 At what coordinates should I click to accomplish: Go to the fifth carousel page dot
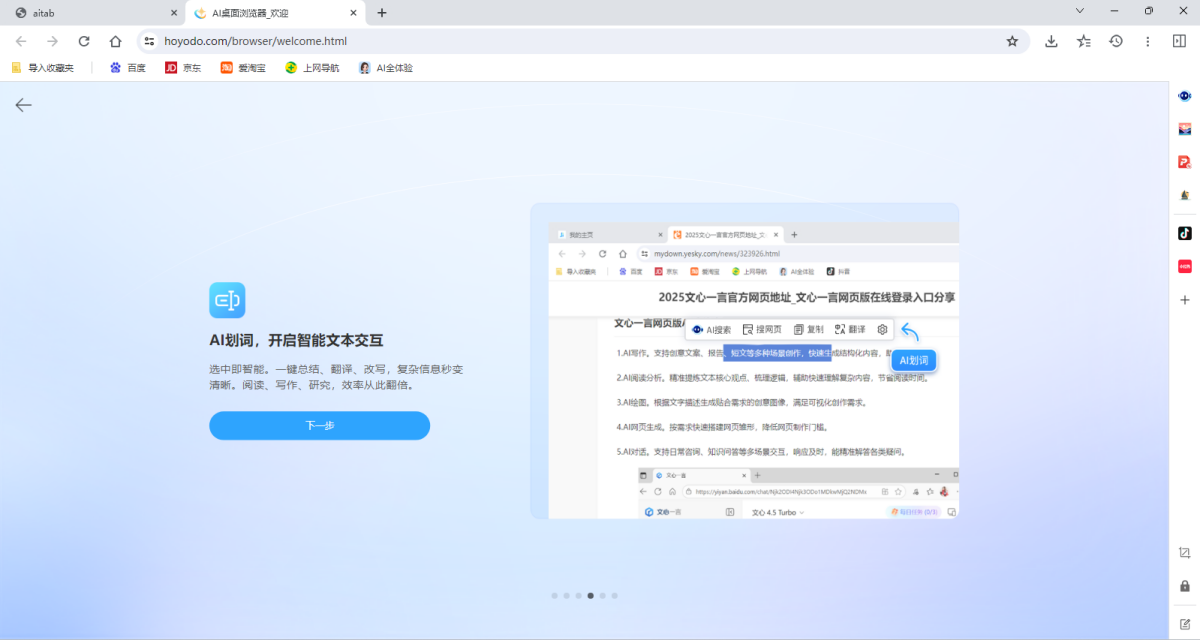[x=603, y=595]
